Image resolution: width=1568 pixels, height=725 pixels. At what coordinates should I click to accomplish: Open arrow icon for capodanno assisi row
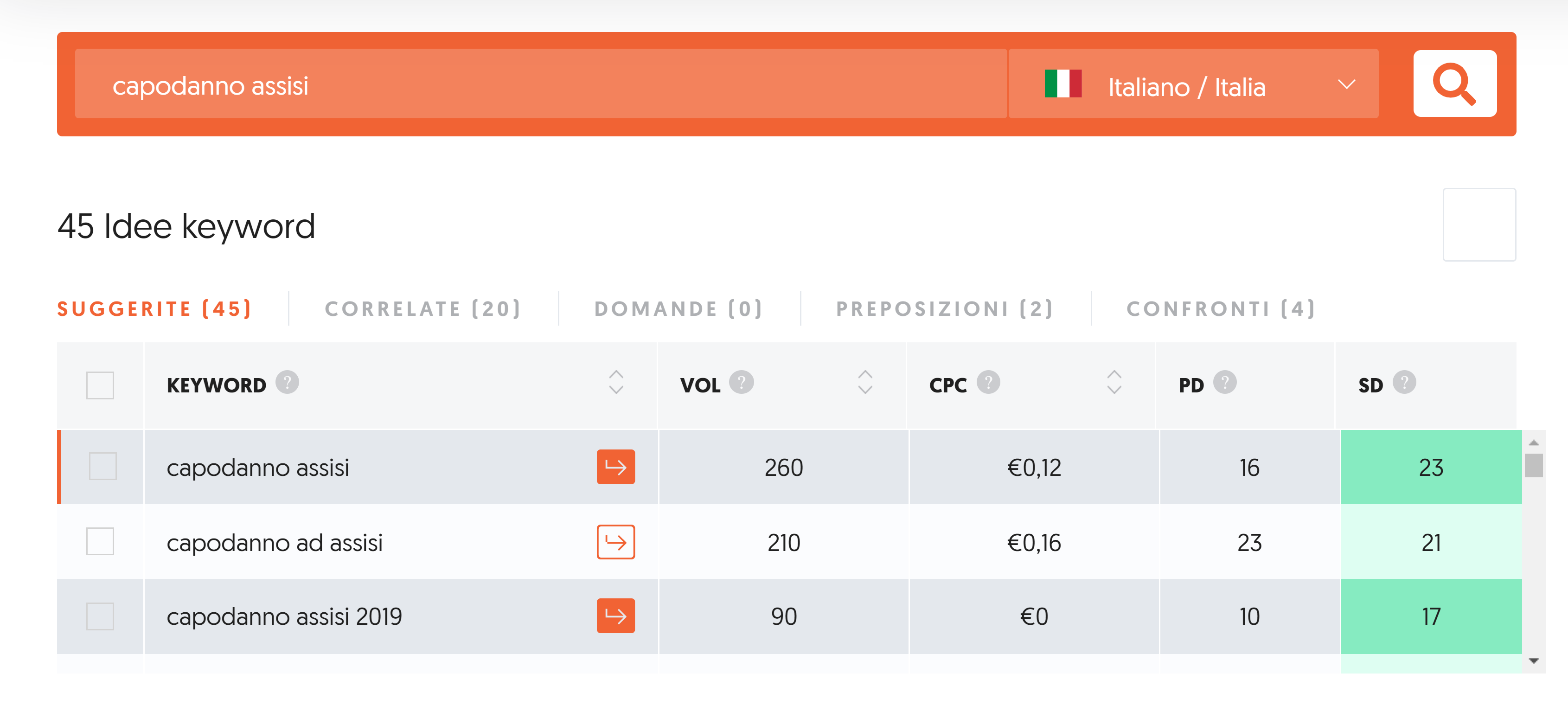point(615,467)
